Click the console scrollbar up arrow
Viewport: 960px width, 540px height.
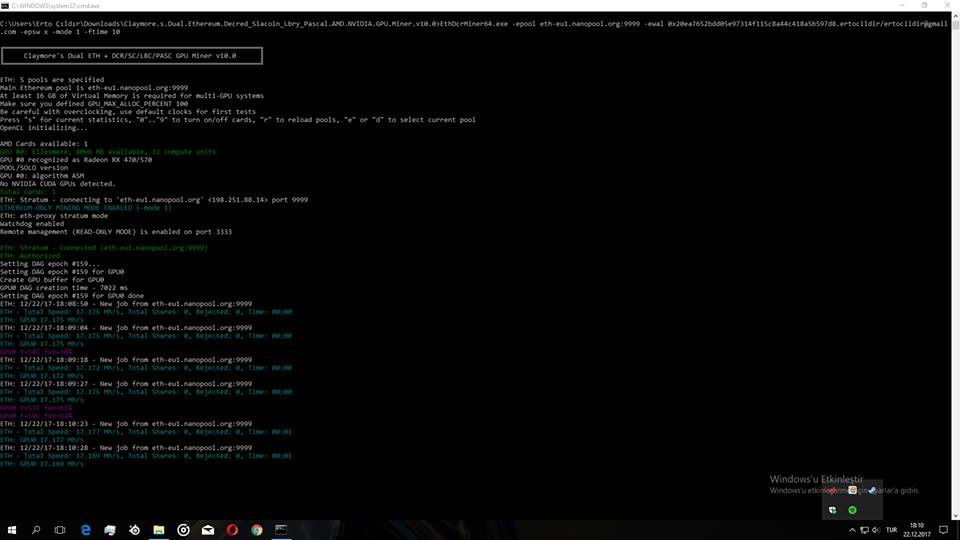point(955,17)
